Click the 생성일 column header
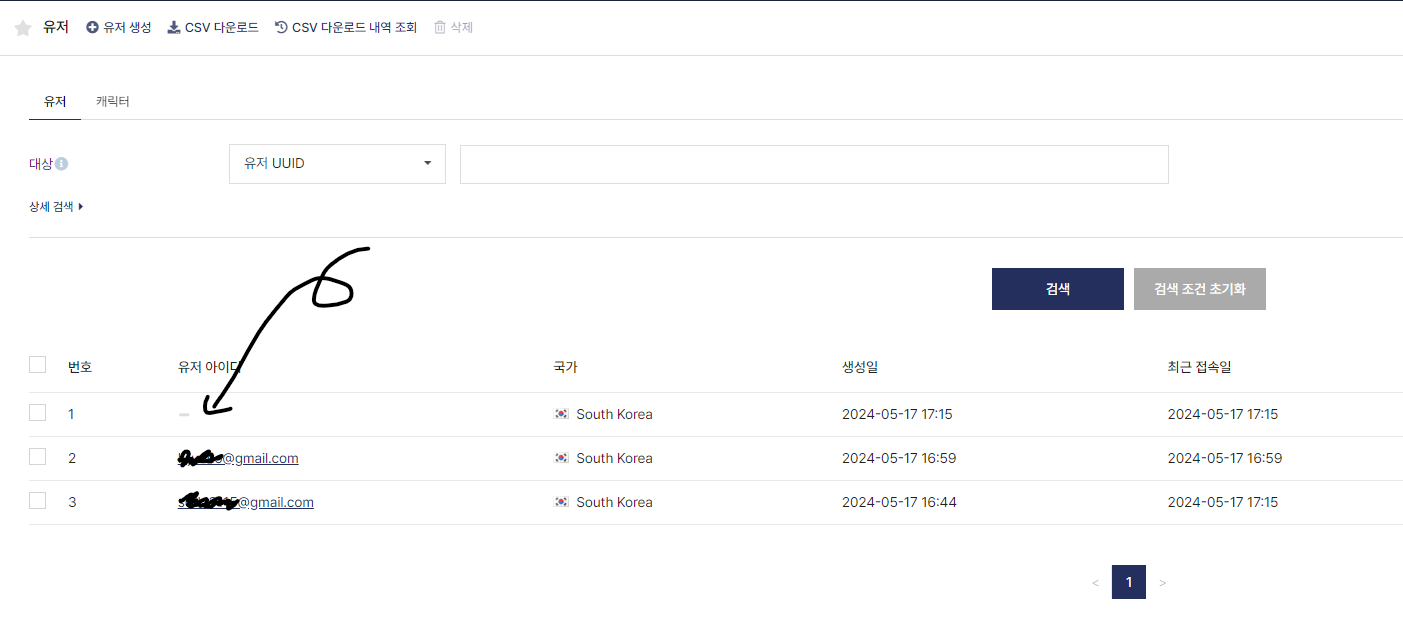The height and width of the screenshot is (634, 1403). click(860, 367)
